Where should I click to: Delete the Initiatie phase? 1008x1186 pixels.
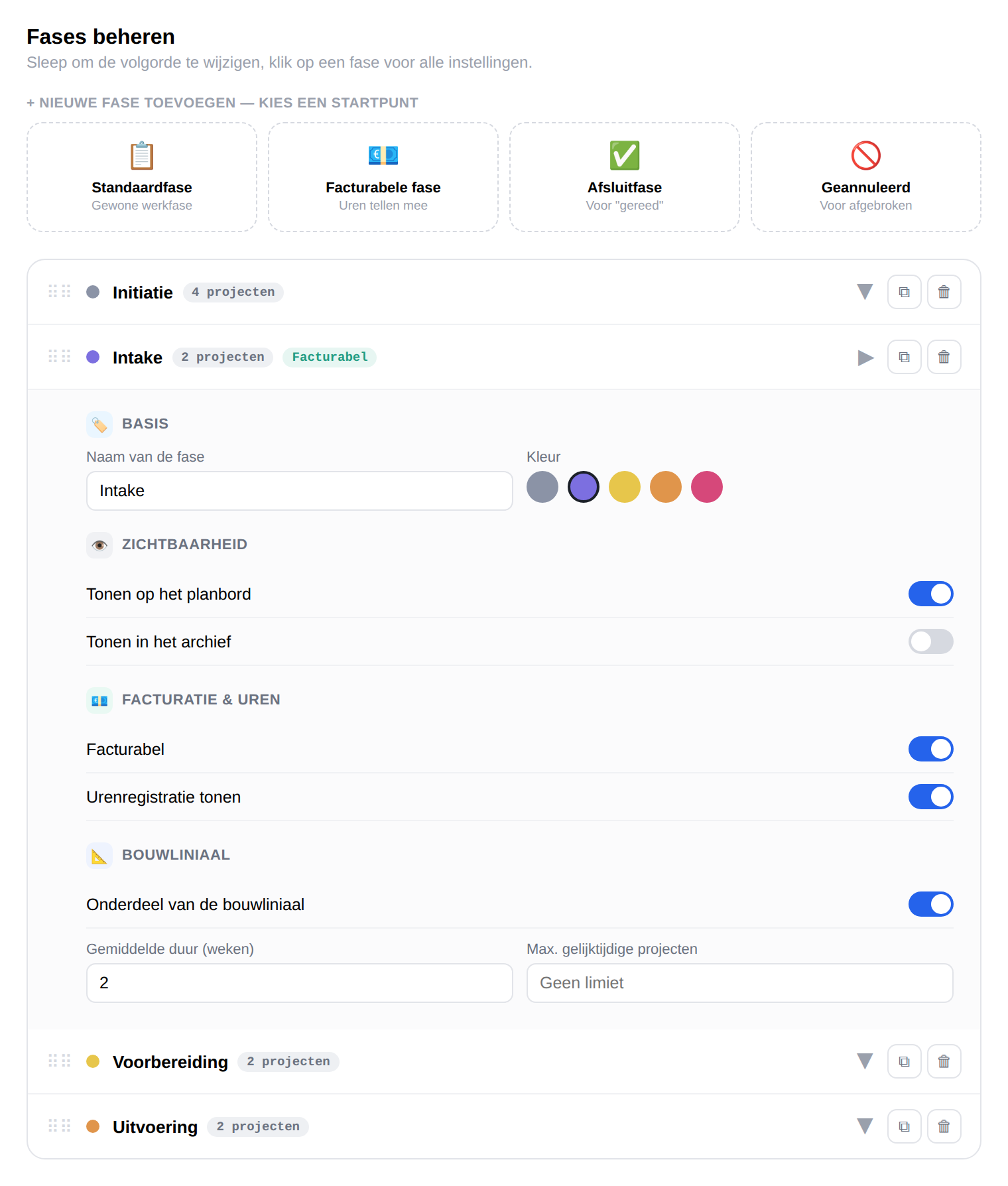pyautogui.click(x=944, y=292)
